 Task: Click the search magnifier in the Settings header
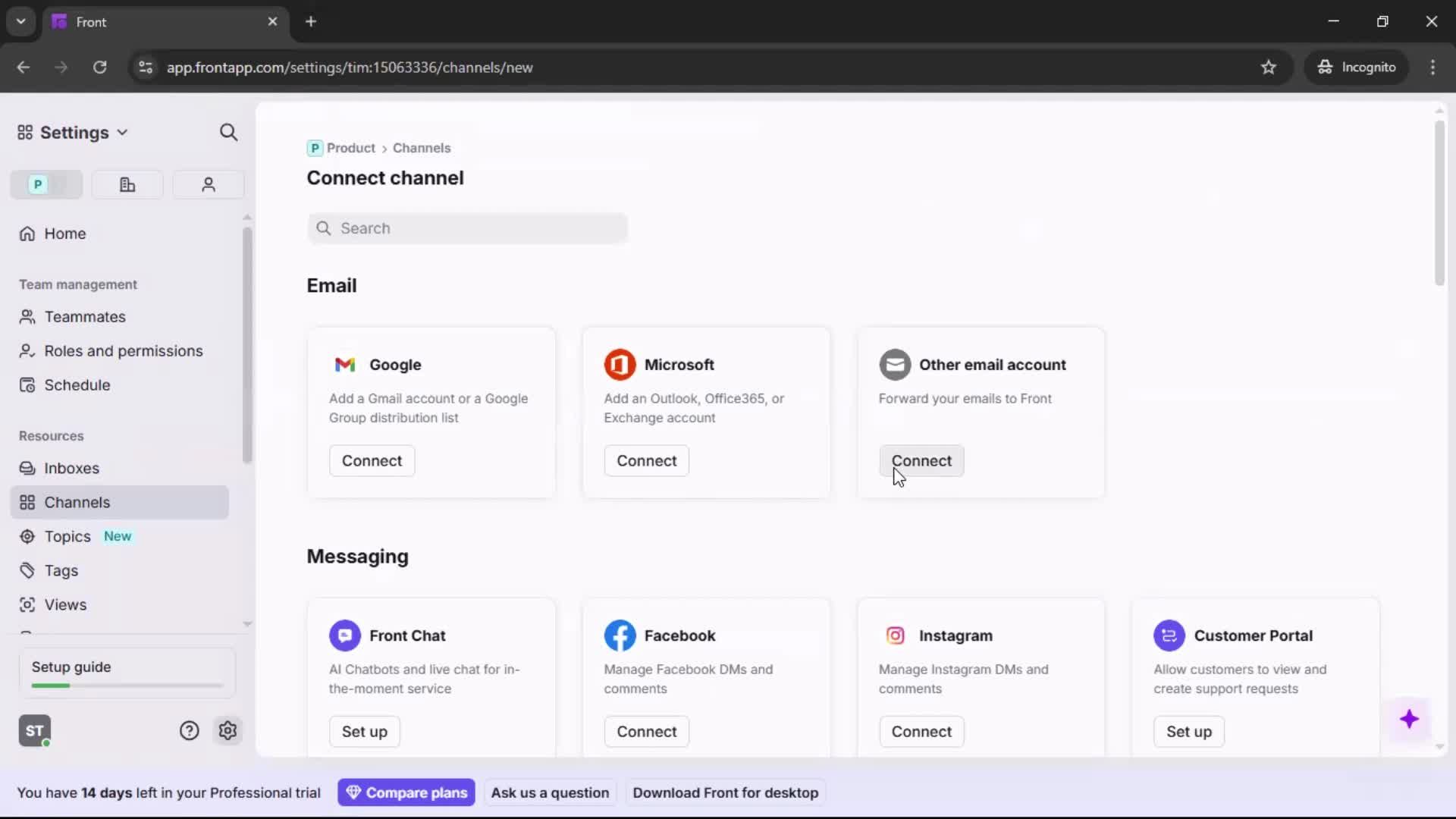click(229, 132)
